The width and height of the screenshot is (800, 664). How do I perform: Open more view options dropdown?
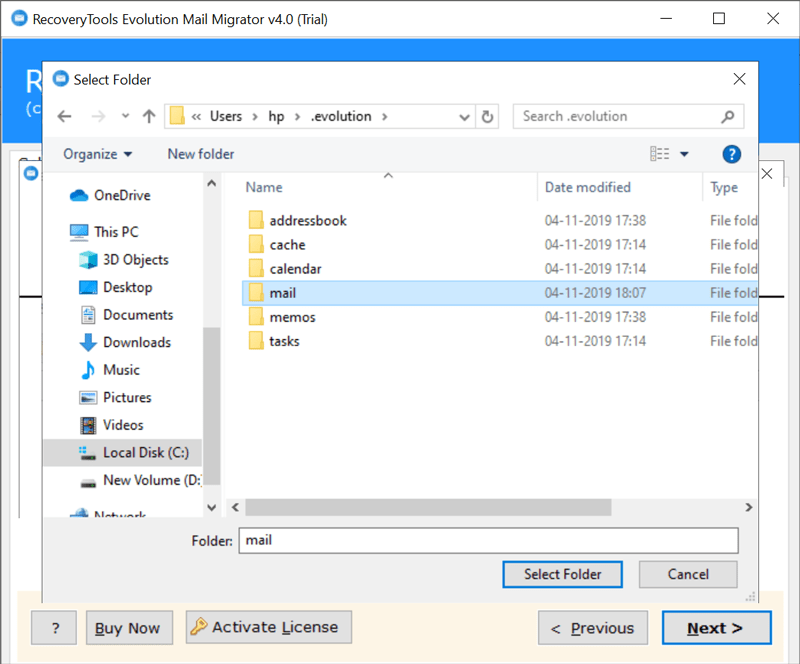click(684, 154)
